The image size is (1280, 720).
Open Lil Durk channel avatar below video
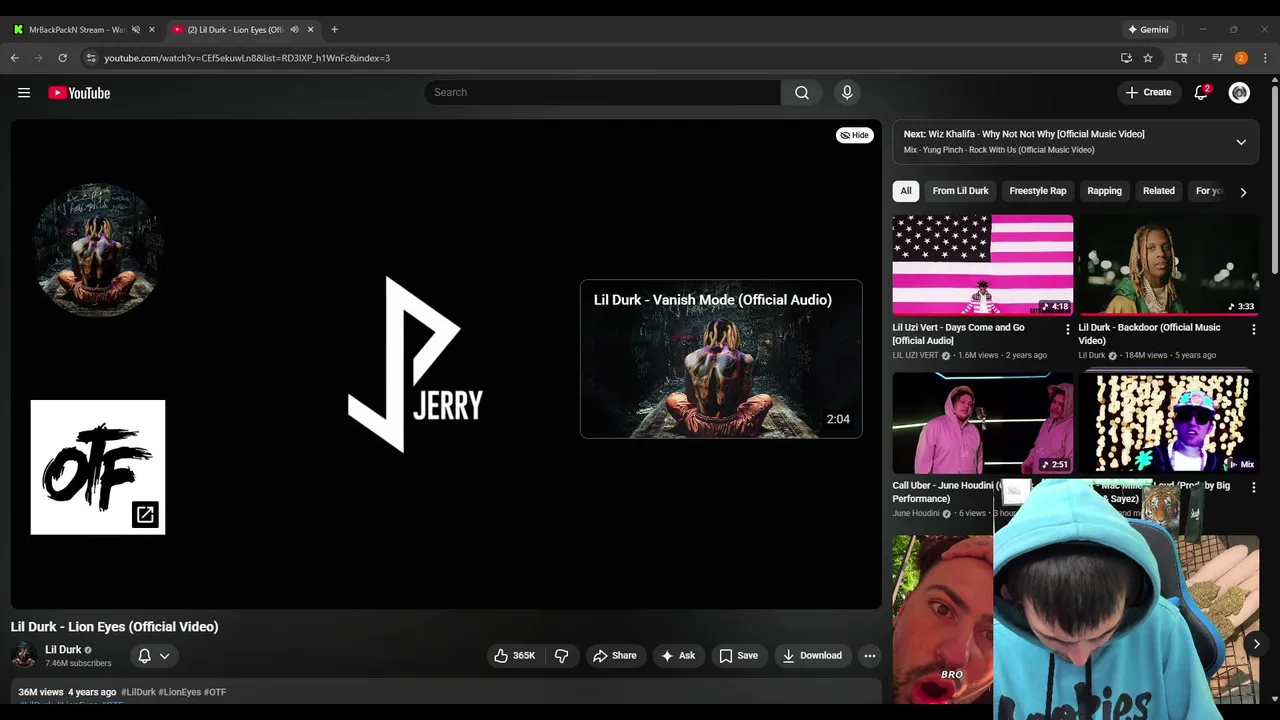click(24, 656)
